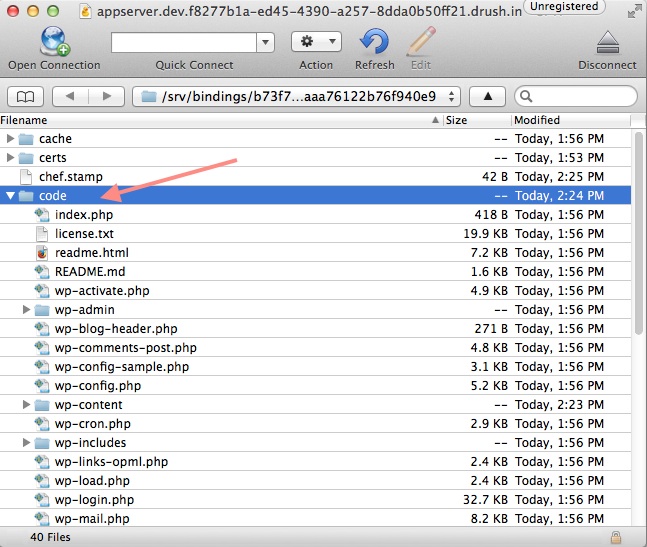Image resolution: width=647 pixels, height=547 pixels.
Task: Collapse the code folder
Action: [11, 196]
